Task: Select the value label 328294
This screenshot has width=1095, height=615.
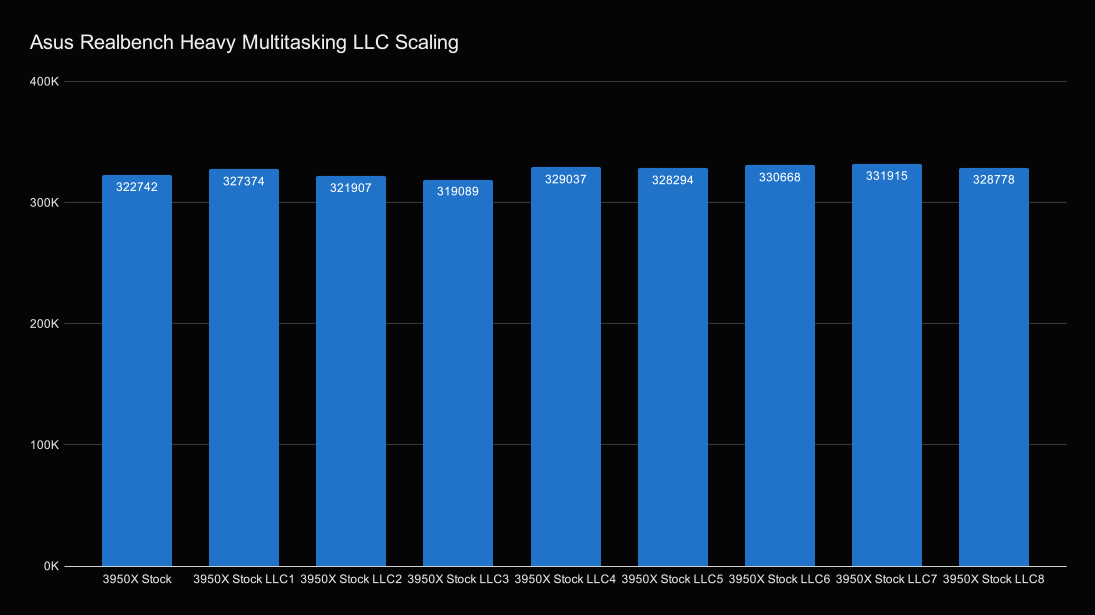Action: 673,180
